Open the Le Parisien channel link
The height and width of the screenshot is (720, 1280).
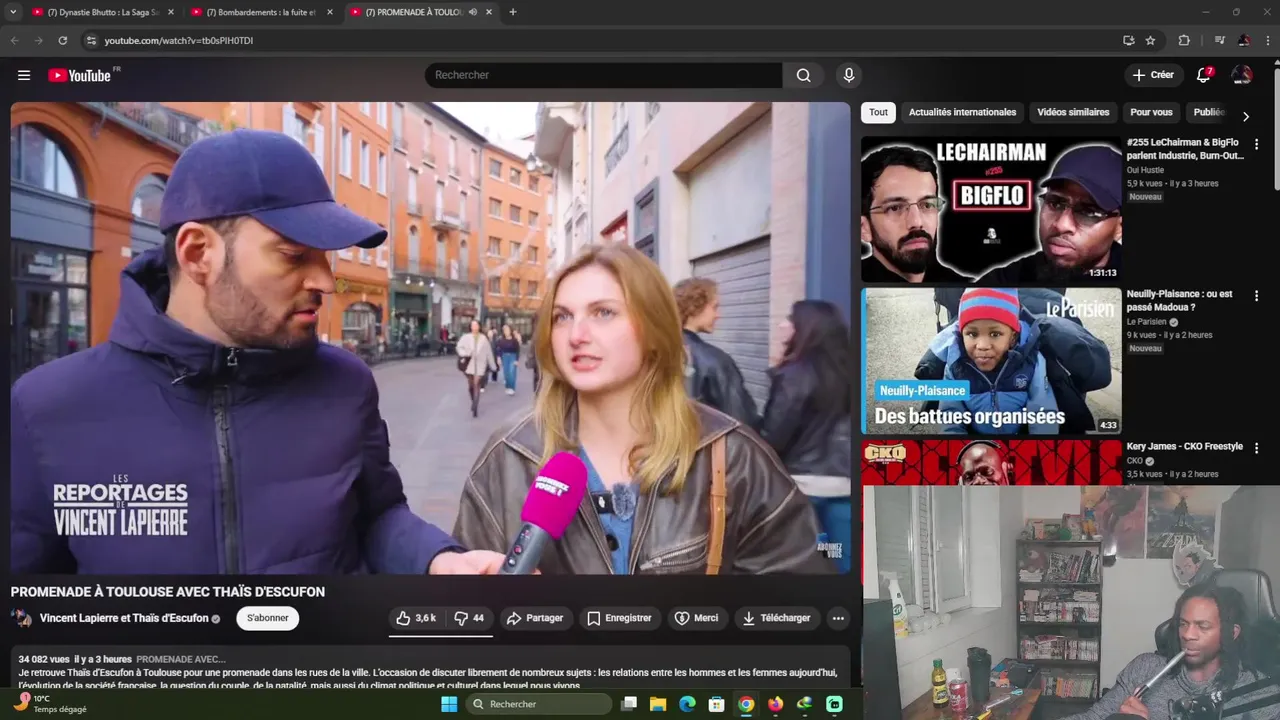pos(1147,322)
